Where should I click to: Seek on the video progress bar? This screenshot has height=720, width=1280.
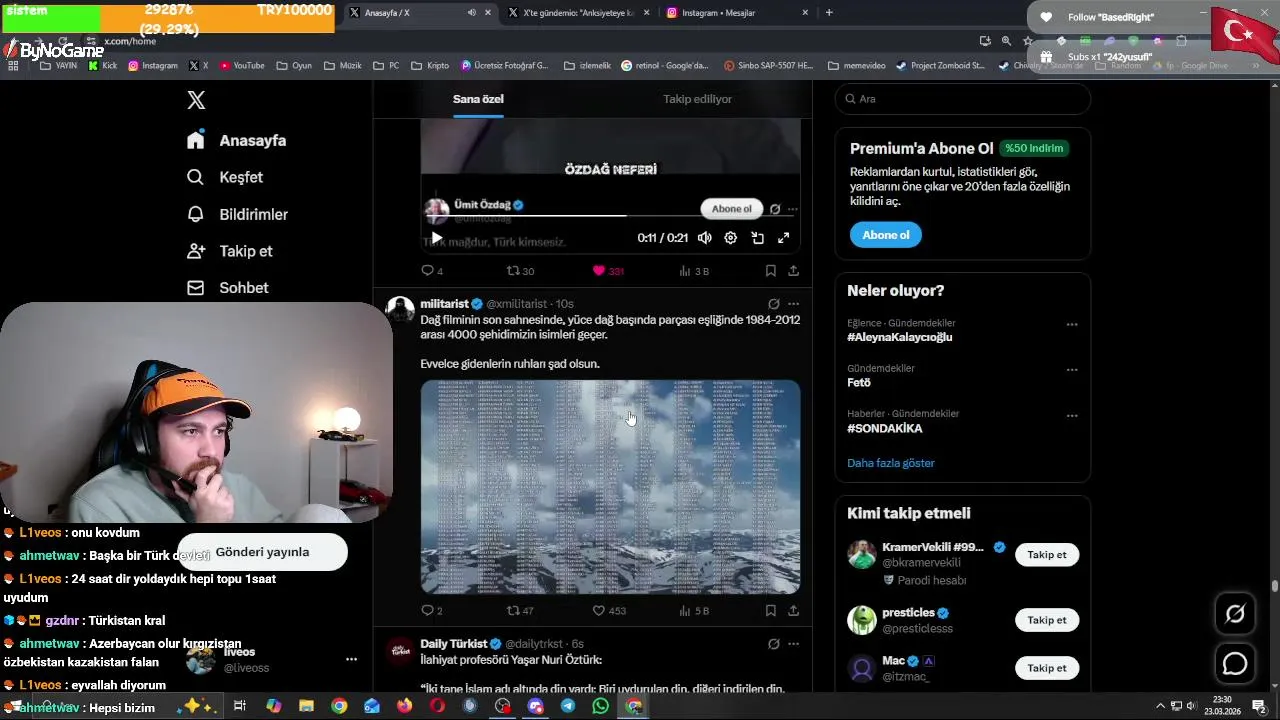(610, 215)
